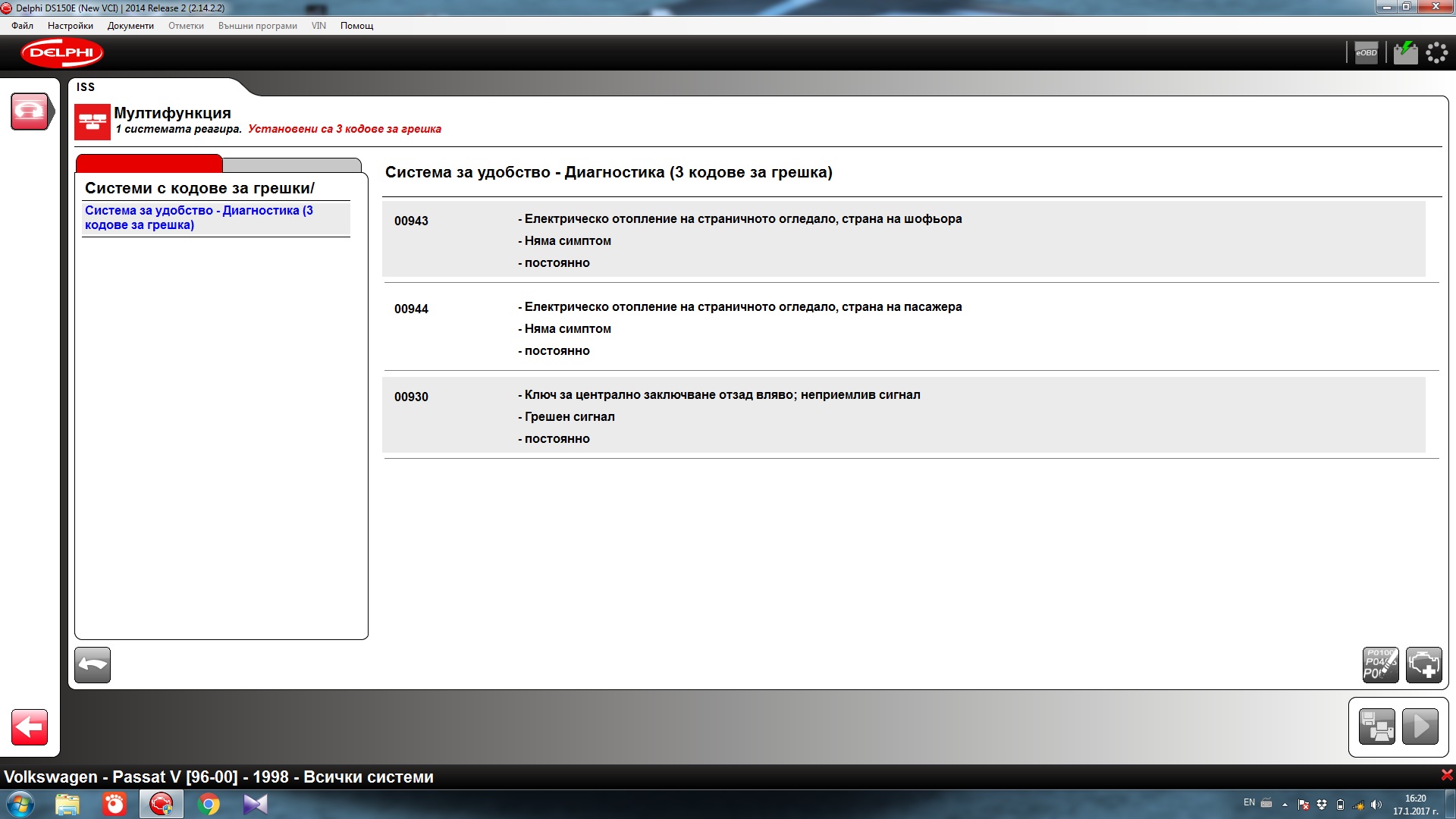Click the red car phone icon in sidebar

[x=30, y=111]
